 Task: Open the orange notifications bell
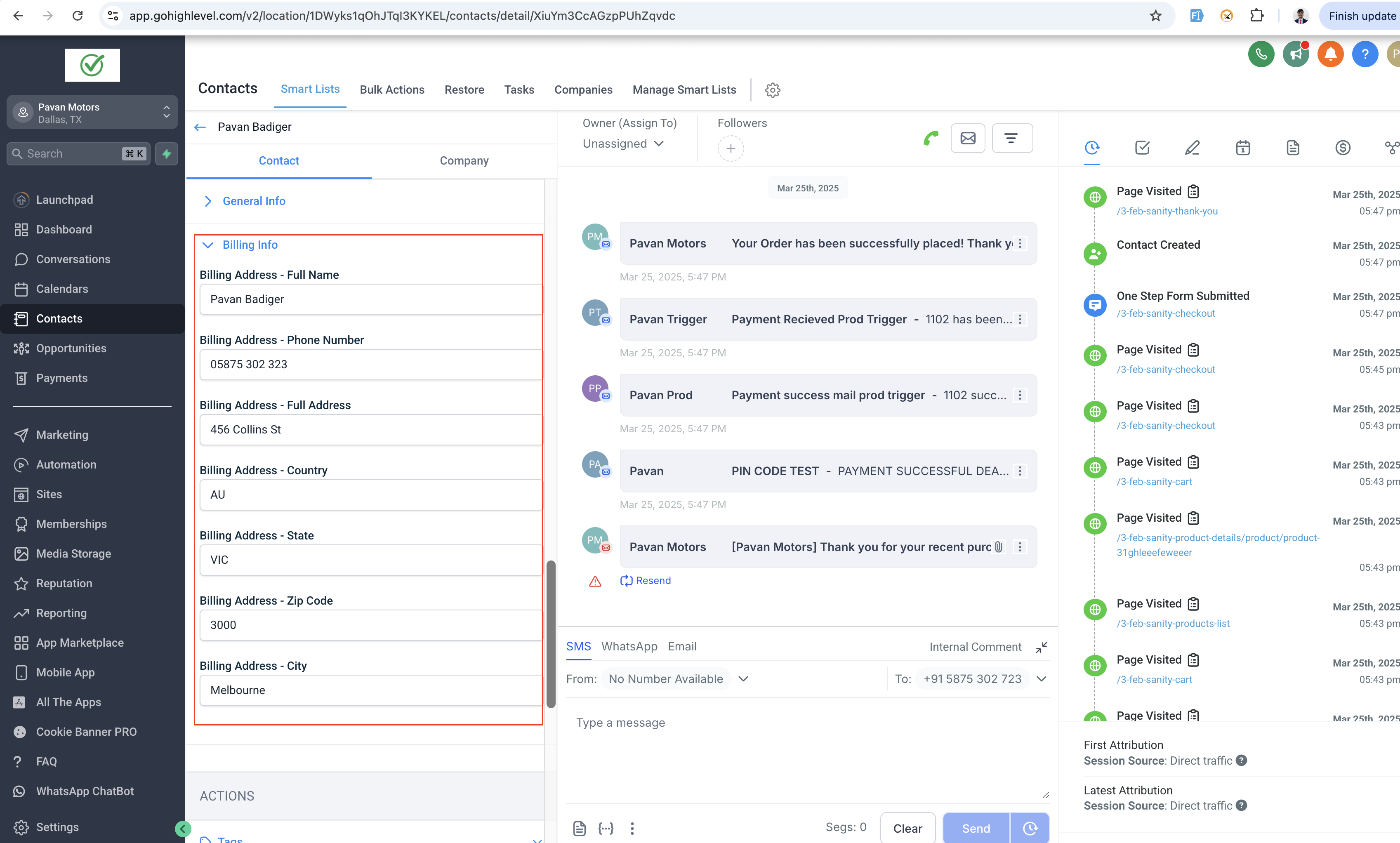[1330, 54]
